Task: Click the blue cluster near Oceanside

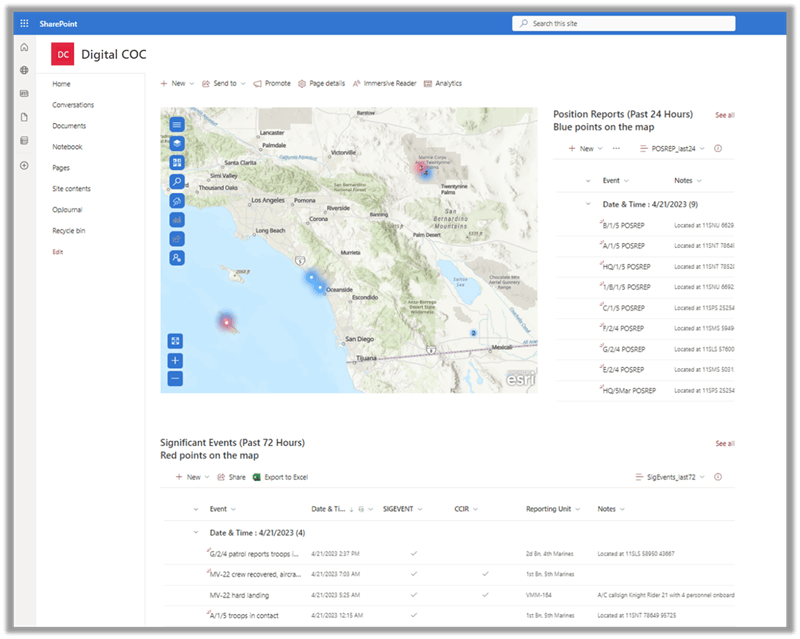Action: (315, 283)
